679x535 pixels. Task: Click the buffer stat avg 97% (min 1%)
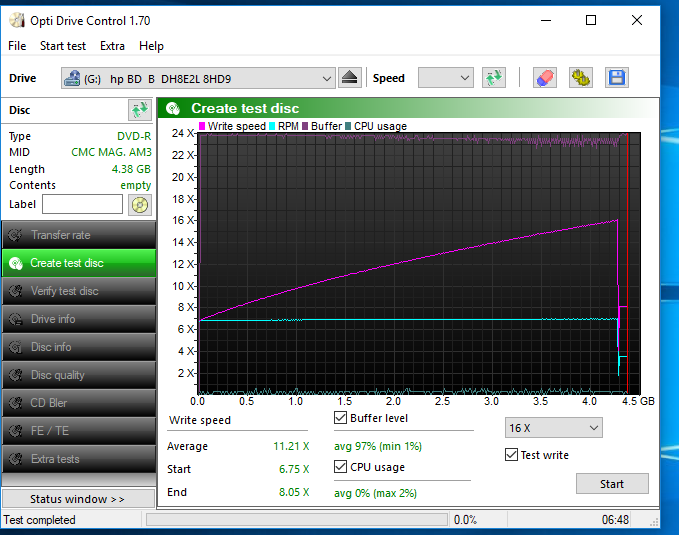[x=378, y=446]
